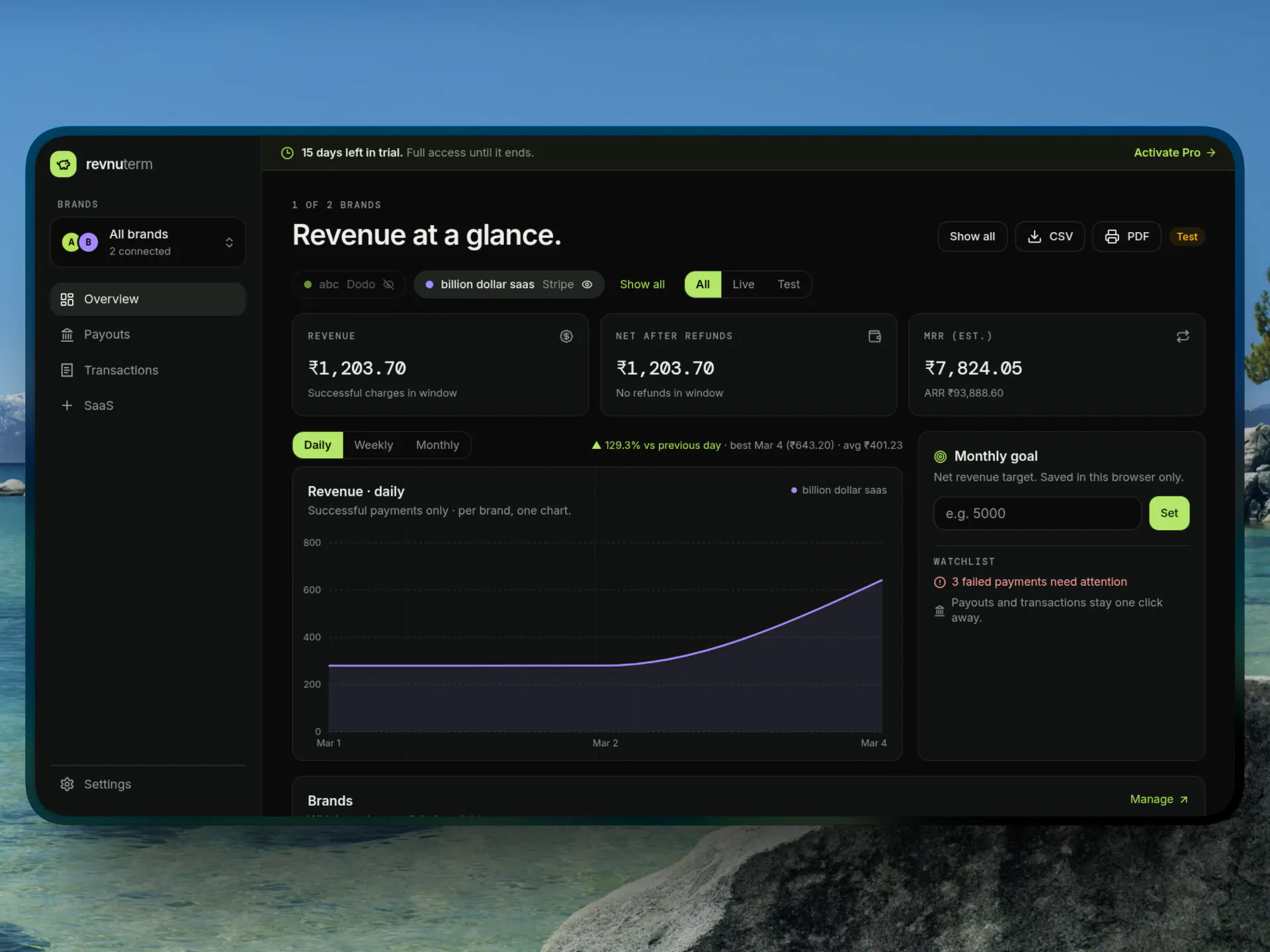Open Manage brands link
This screenshot has height=952, width=1270.
[x=1159, y=800]
